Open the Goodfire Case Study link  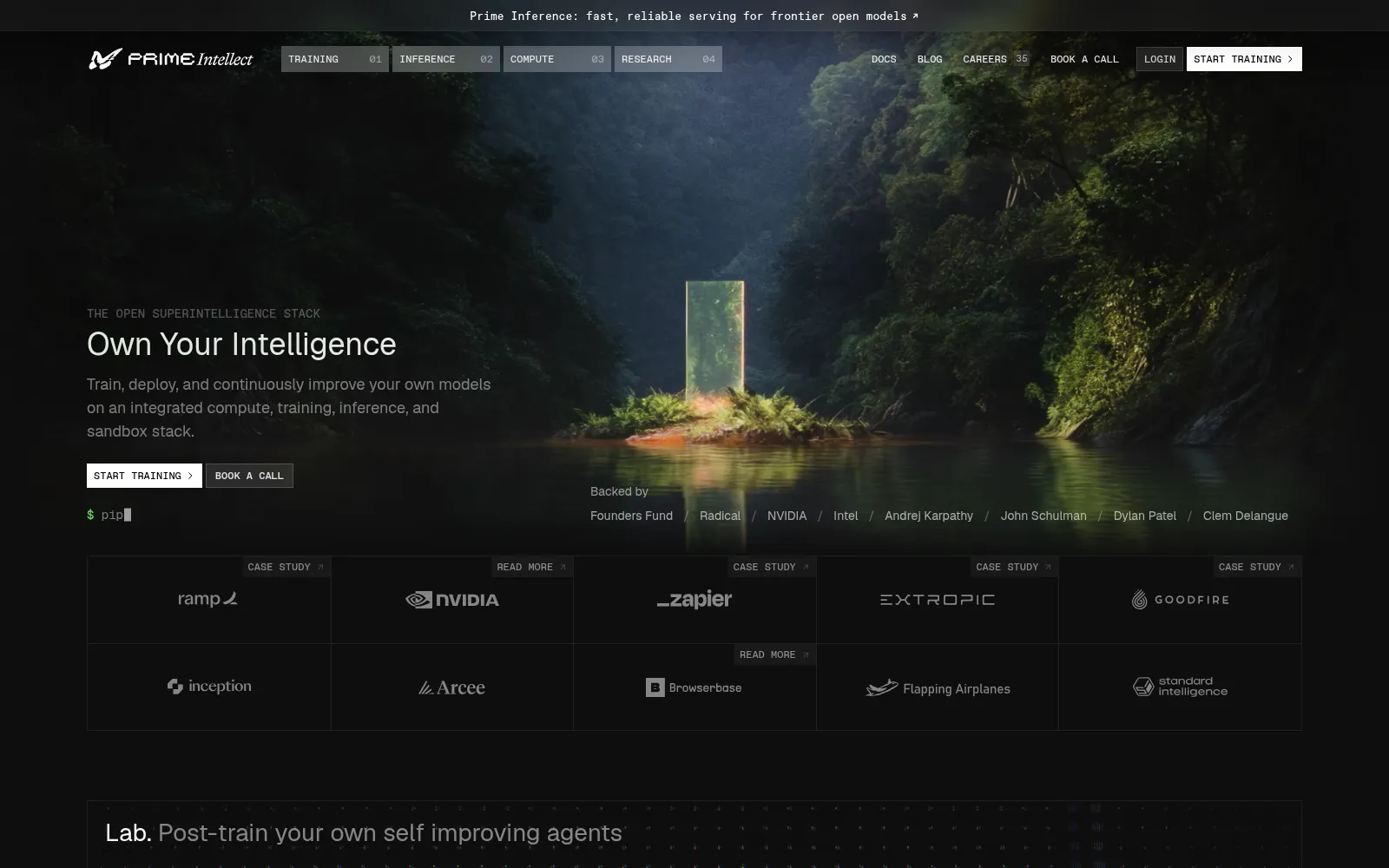1257,567
